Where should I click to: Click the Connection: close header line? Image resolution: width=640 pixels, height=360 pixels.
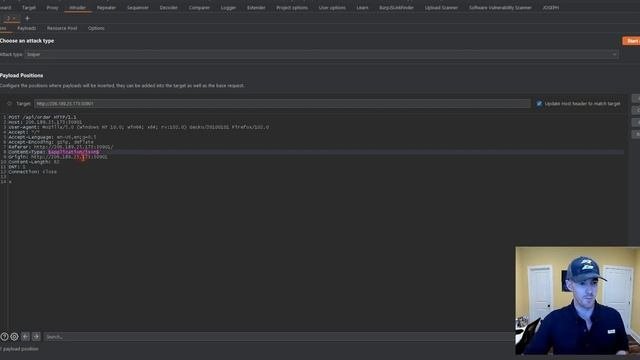point(33,172)
